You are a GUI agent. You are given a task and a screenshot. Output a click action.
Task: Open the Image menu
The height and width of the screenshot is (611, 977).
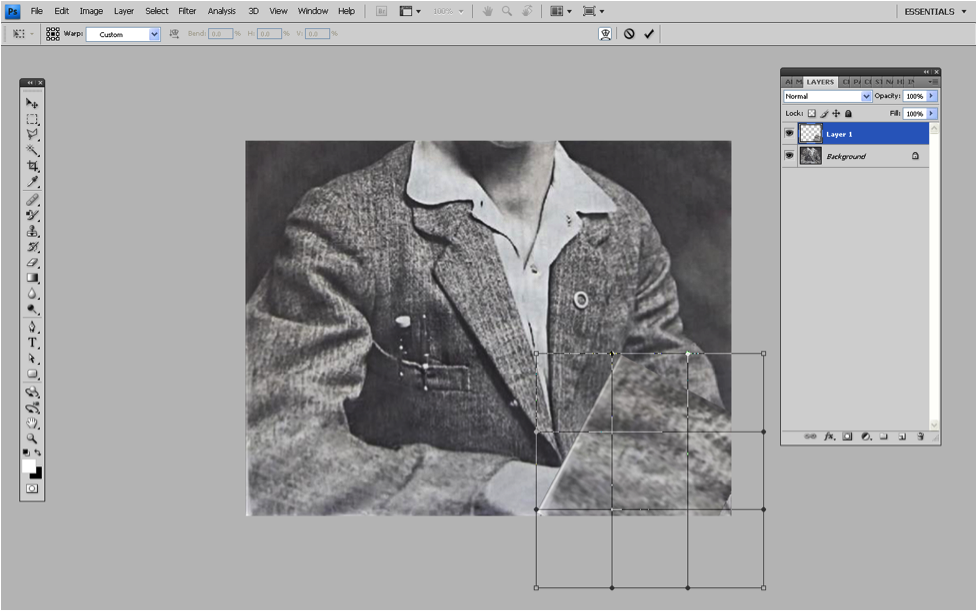pyautogui.click(x=91, y=11)
